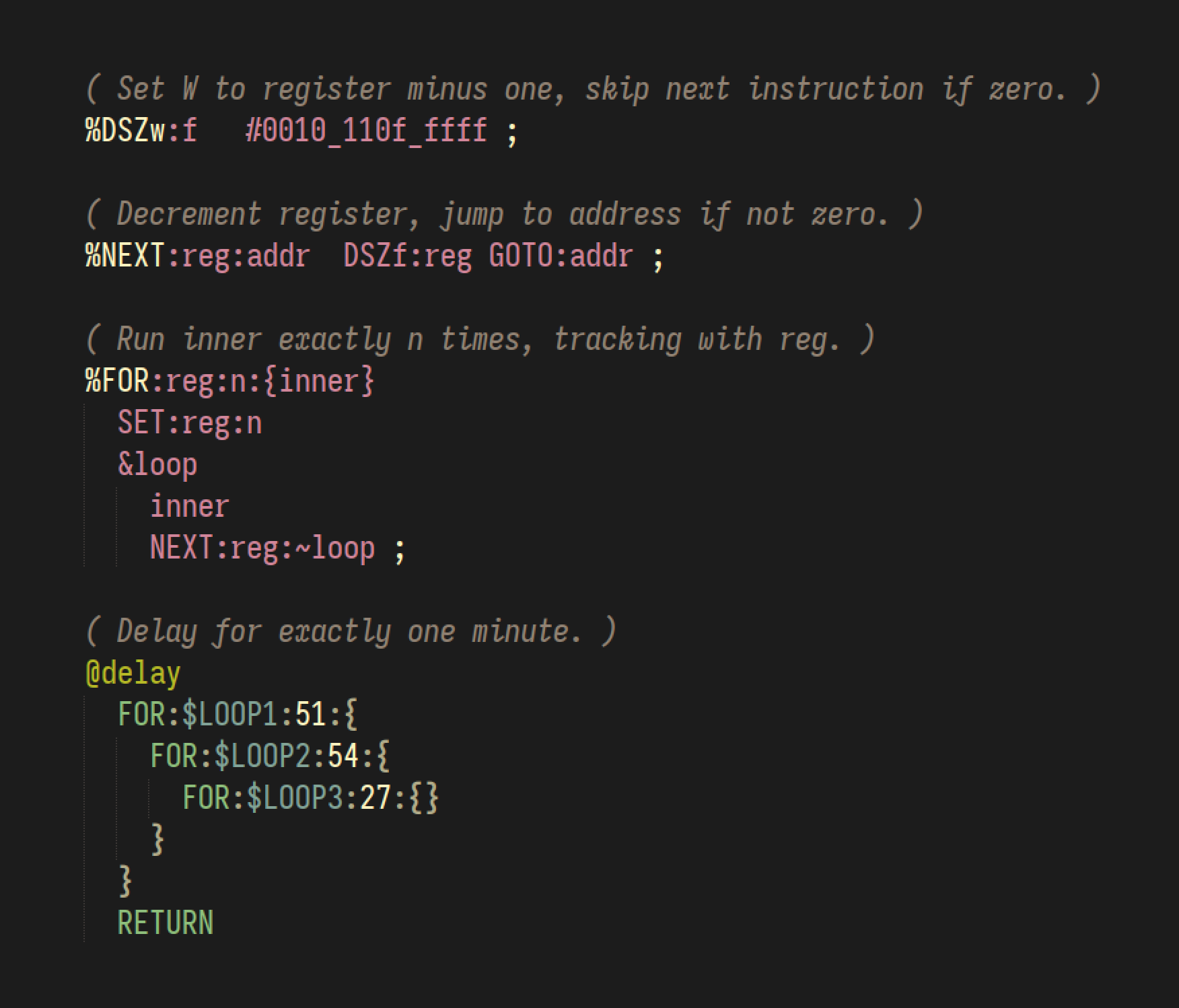Click the number 51 loop count
This screenshot has width=1179, height=1008.
pos(311,714)
